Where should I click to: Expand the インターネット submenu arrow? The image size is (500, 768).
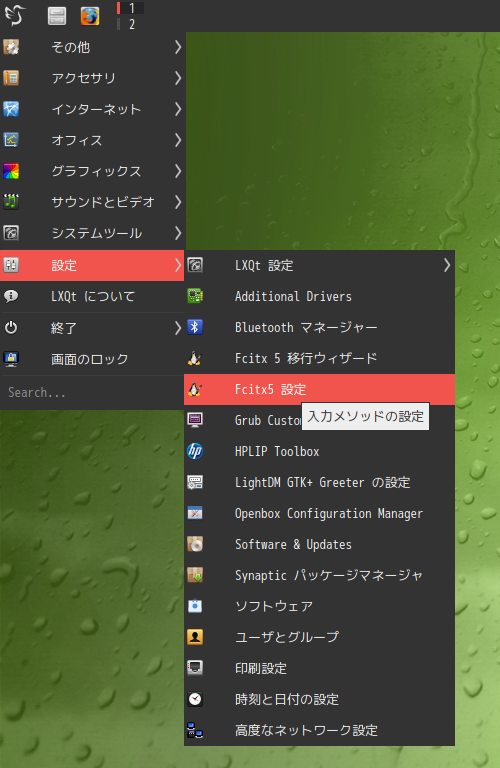coord(178,109)
